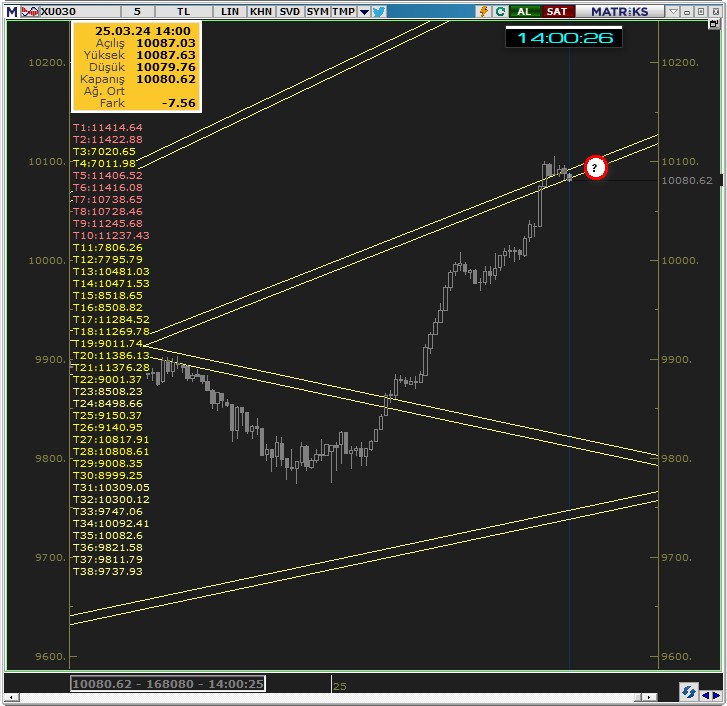Viewport: 727px width, 706px height.
Task: Click the blue title bar input area
Action: 431,12
